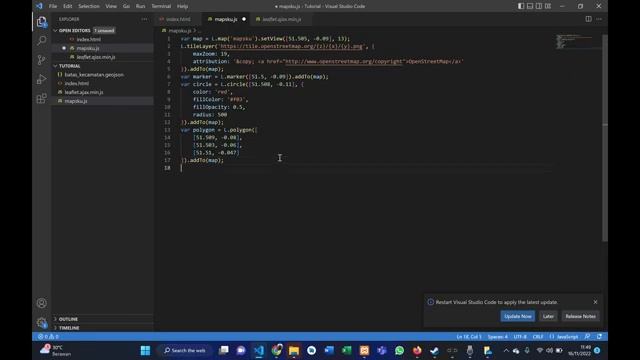Change the JavaScript language mode
Image resolution: width=640 pixels, height=360 pixels.
tap(567, 337)
